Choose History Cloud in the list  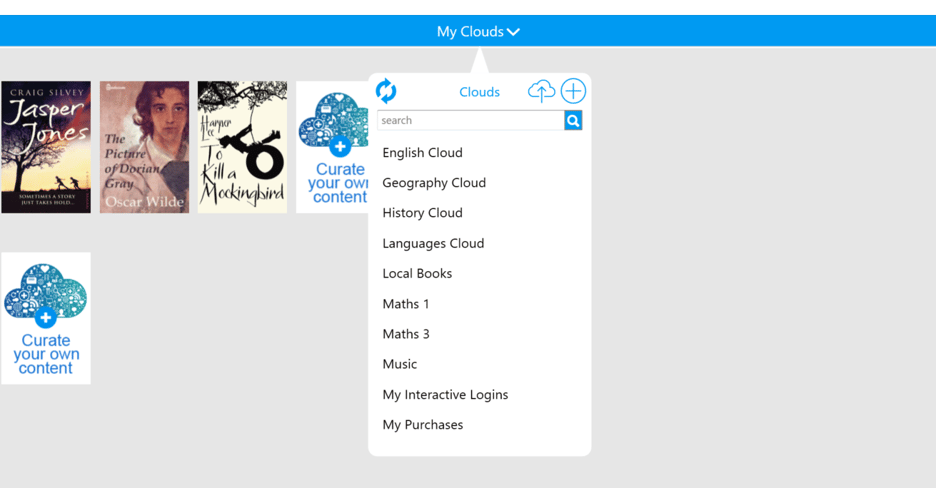coord(422,213)
